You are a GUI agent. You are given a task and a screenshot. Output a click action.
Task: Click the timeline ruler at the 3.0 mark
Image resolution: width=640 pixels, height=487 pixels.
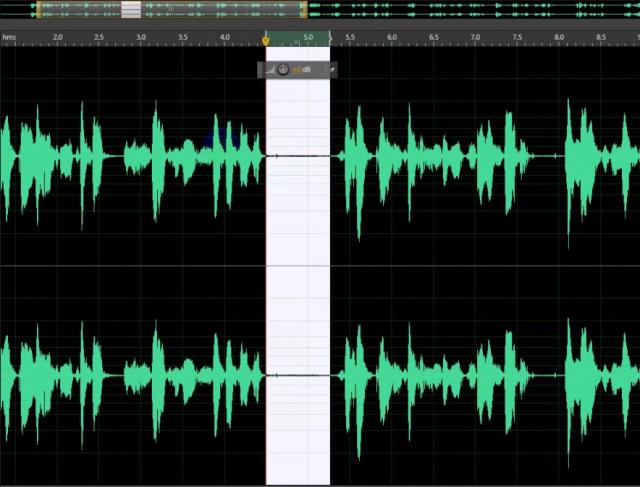click(141, 40)
